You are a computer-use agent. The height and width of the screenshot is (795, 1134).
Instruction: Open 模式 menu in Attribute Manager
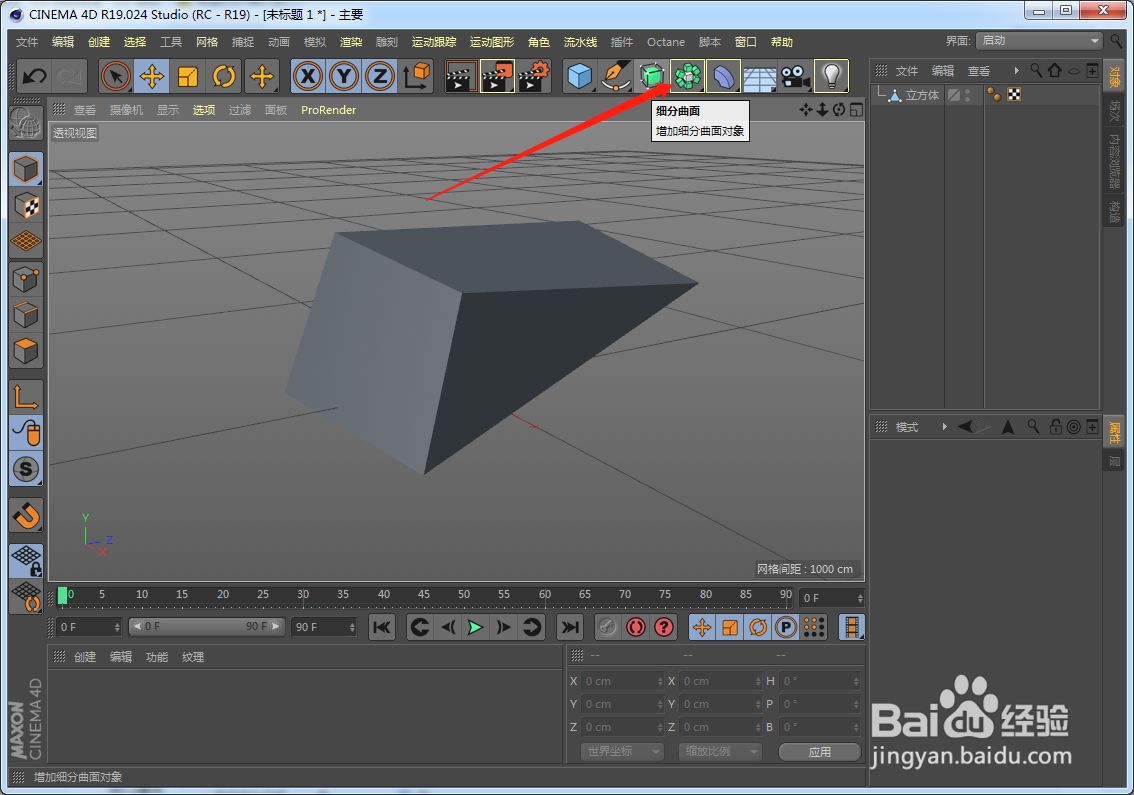pyautogui.click(x=907, y=428)
